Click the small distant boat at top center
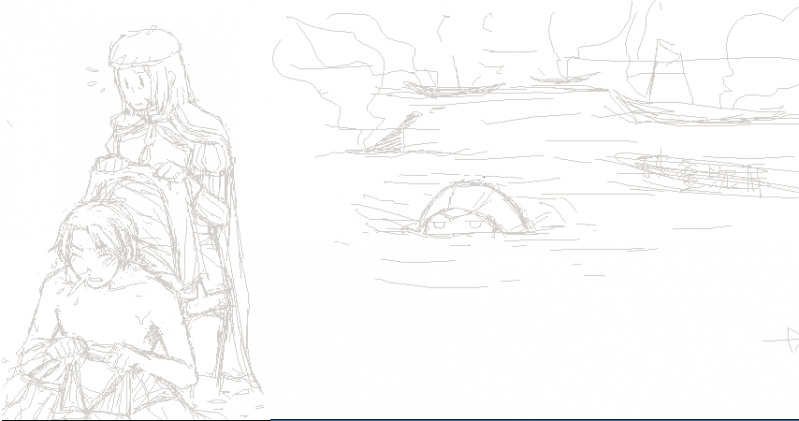This screenshot has width=799, height=421. pyautogui.click(x=565, y=77)
